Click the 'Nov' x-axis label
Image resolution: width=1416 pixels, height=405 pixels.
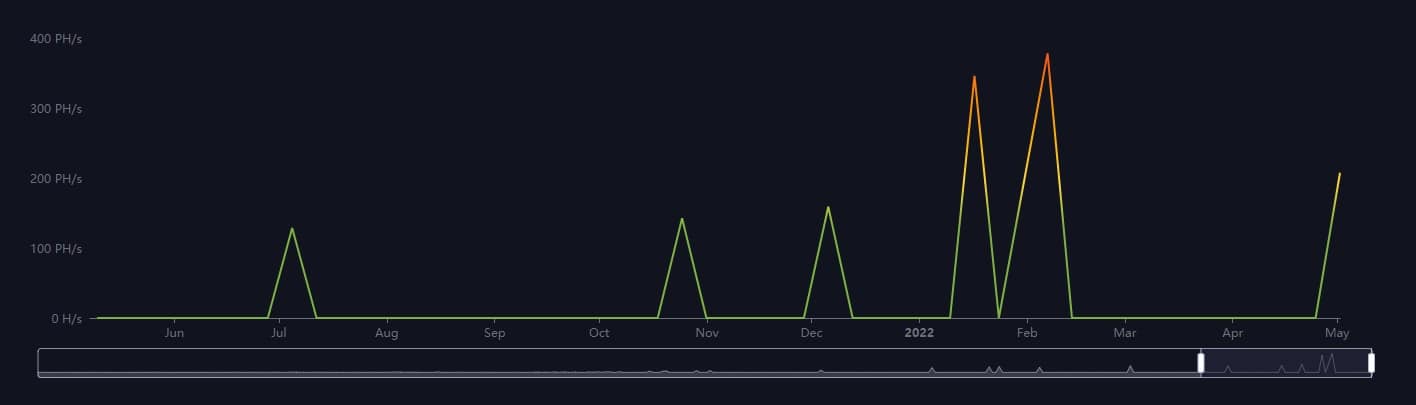[x=707, y=333]
